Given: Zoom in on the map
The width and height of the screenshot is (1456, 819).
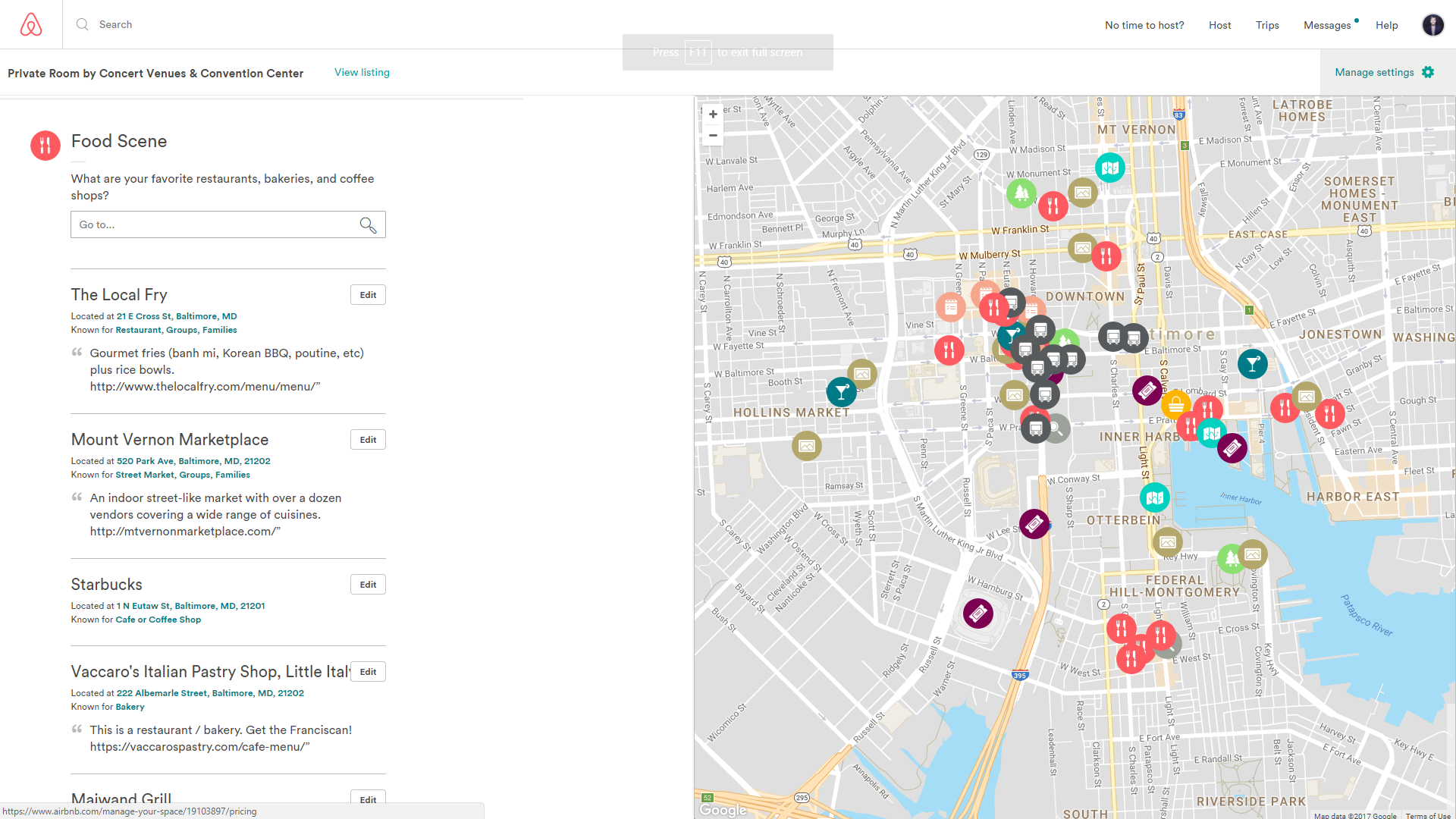Looking at the screenshot, I should pyautogui.click(x=713, y=115).
